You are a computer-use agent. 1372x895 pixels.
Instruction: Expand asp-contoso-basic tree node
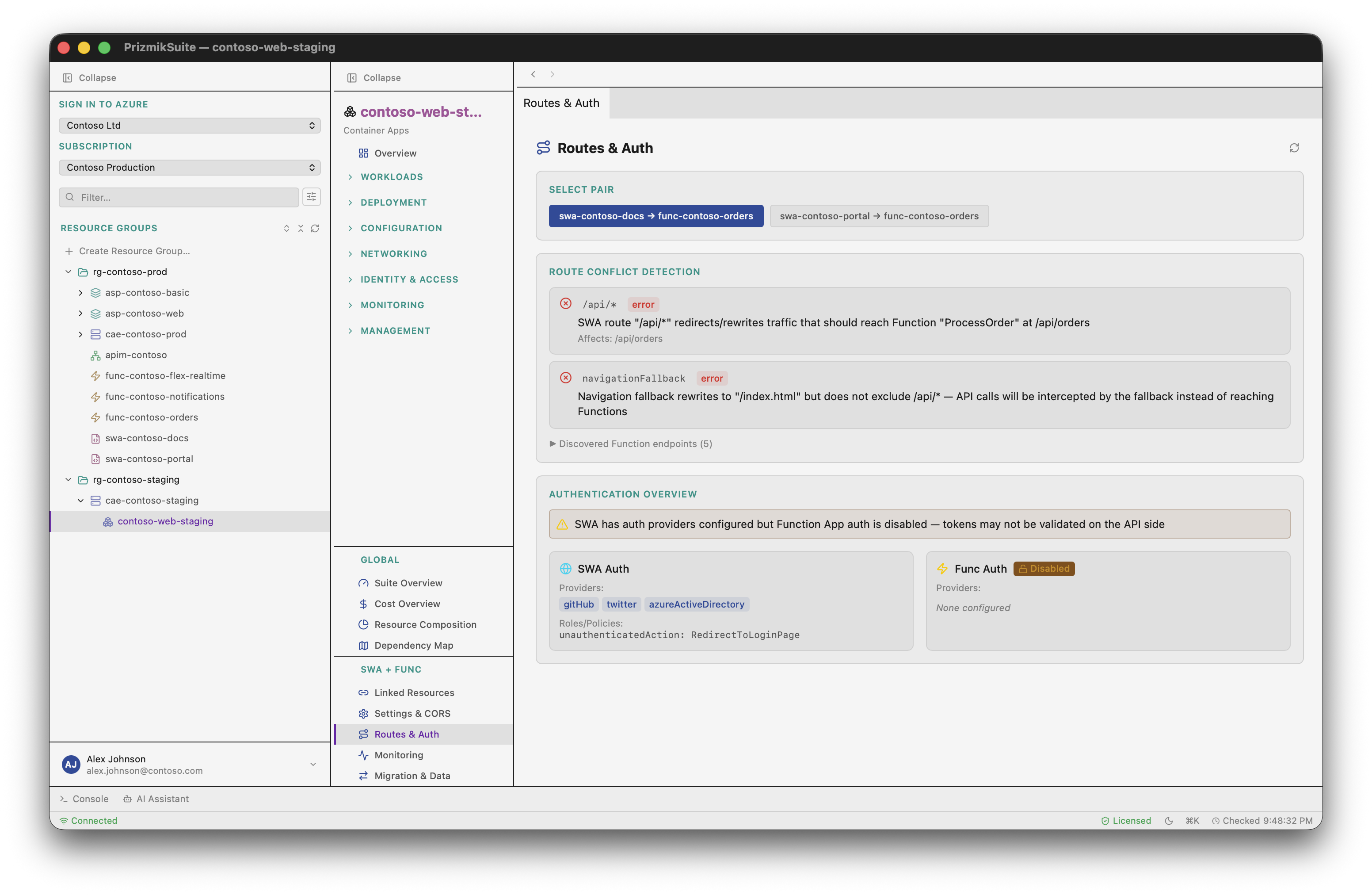pyautogui.click(x=81, y=293)
